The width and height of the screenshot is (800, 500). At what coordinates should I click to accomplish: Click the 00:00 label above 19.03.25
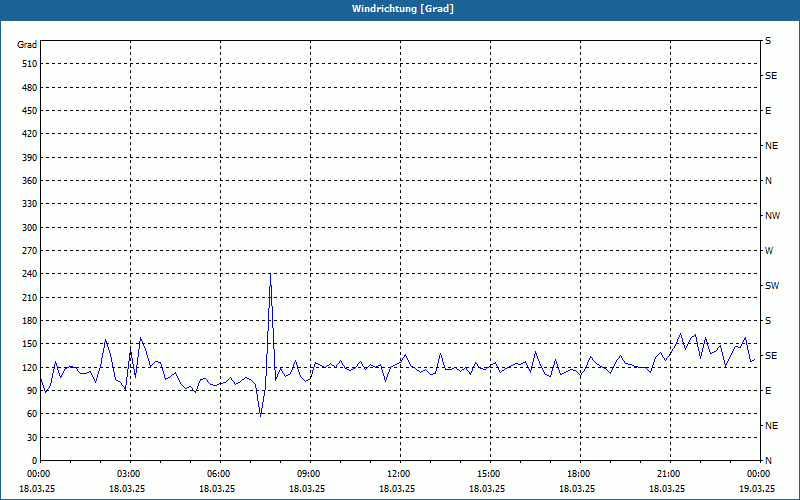(759, 473)
